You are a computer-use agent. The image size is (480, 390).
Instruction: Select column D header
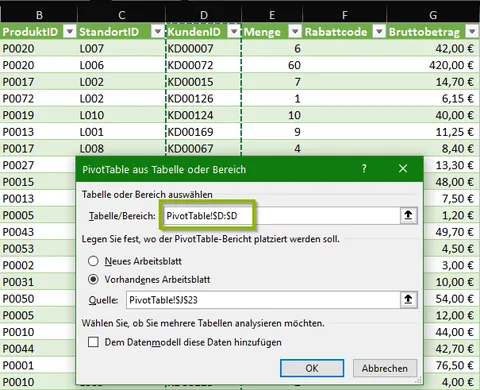point(203,15)
